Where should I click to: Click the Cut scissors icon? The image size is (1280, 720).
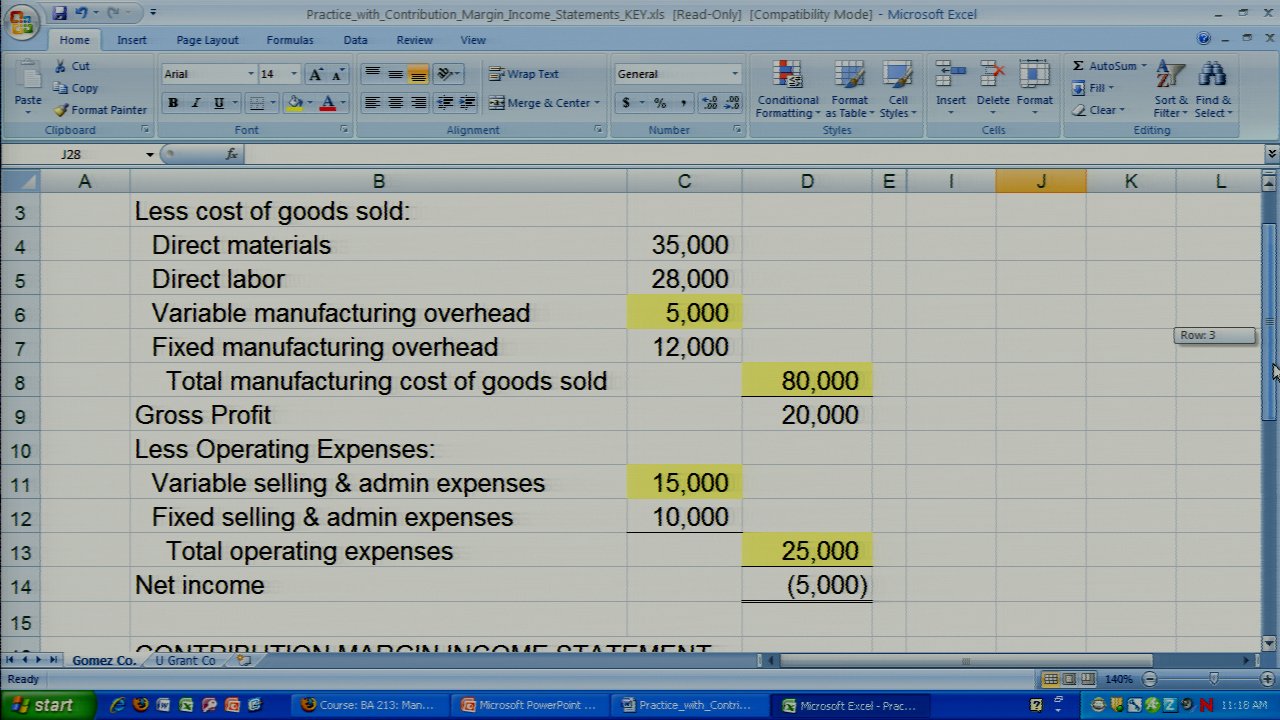tap(61, 66)
